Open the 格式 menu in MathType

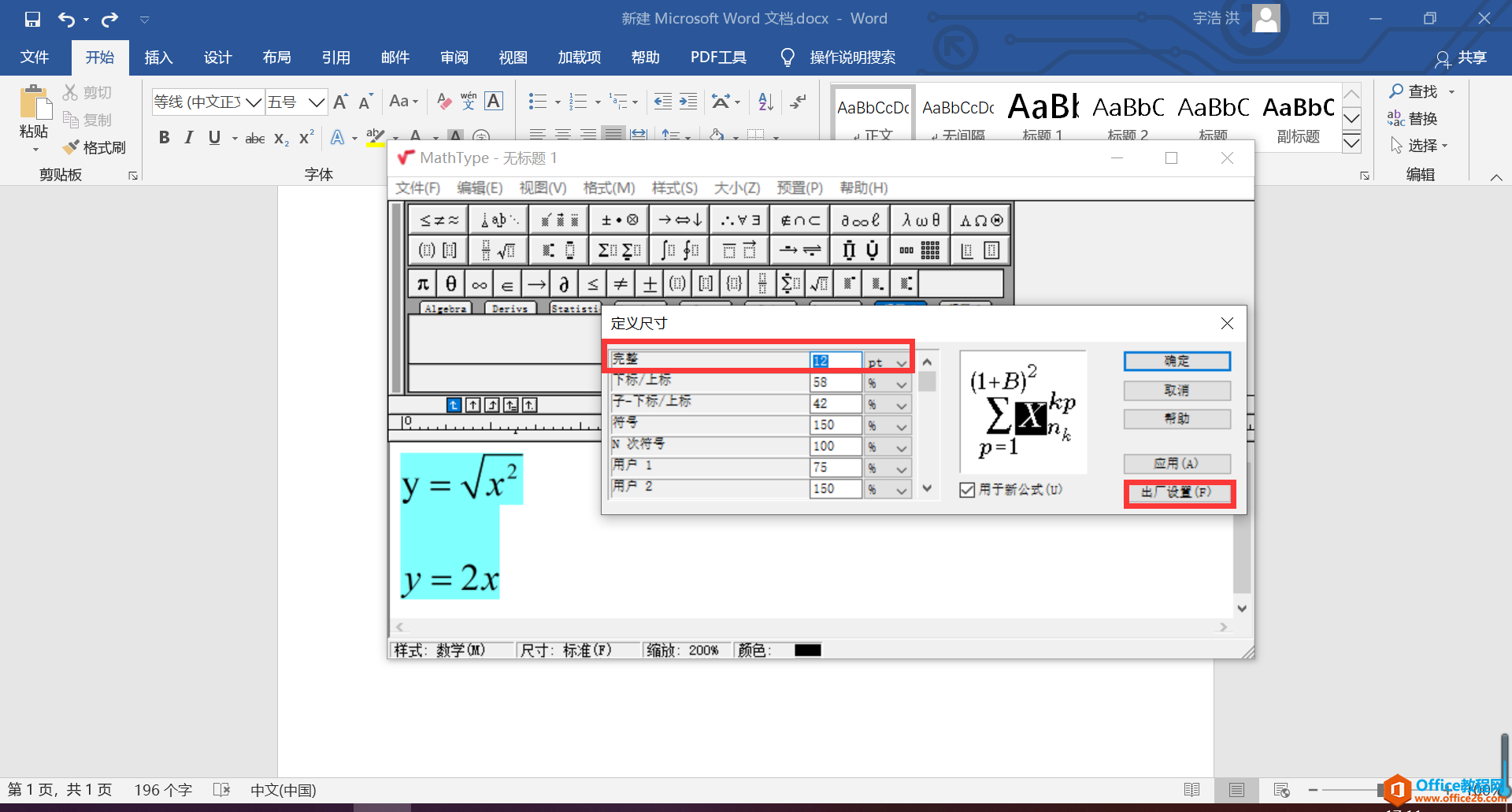(x=609, y=188)
